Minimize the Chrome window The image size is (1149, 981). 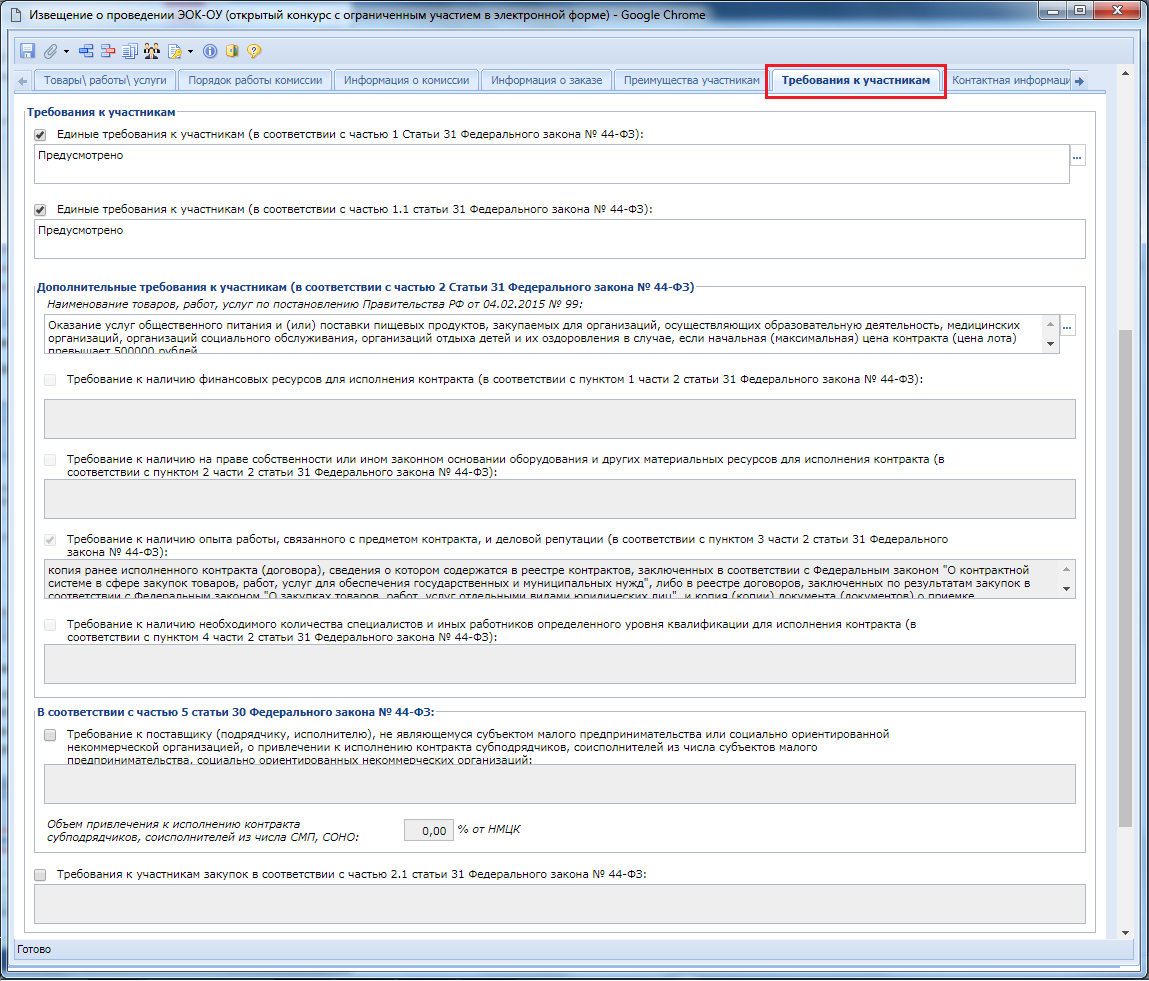[x=1054, y=11]
